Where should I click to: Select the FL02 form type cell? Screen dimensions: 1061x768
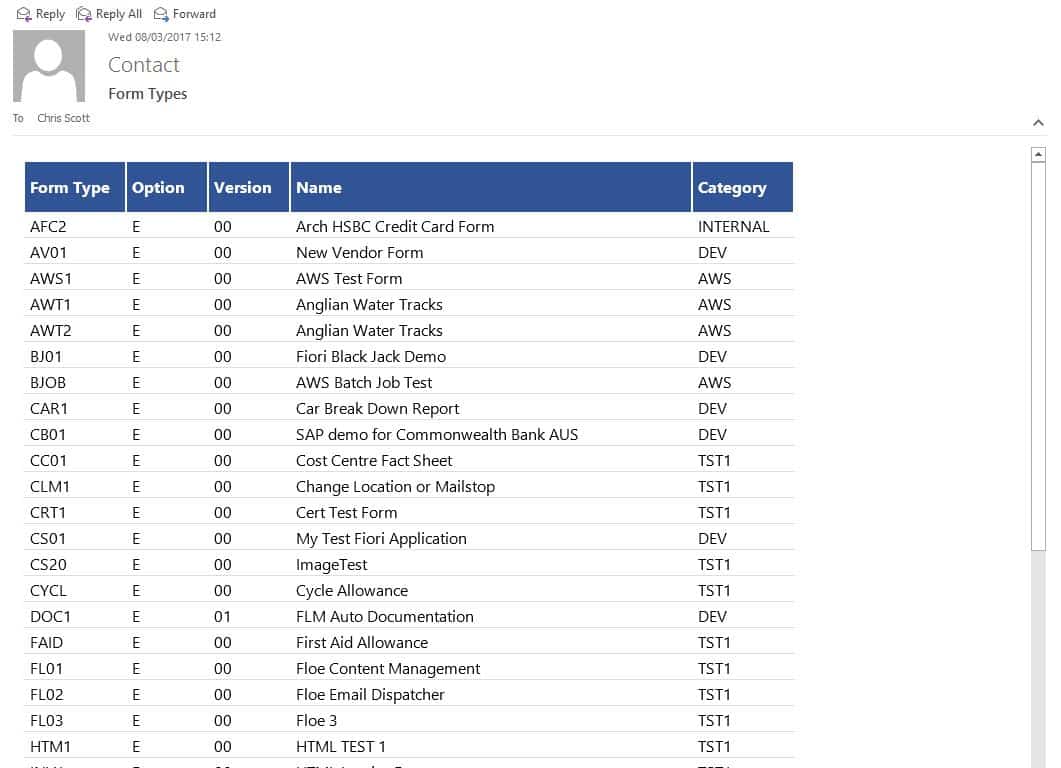pos(47,695)
